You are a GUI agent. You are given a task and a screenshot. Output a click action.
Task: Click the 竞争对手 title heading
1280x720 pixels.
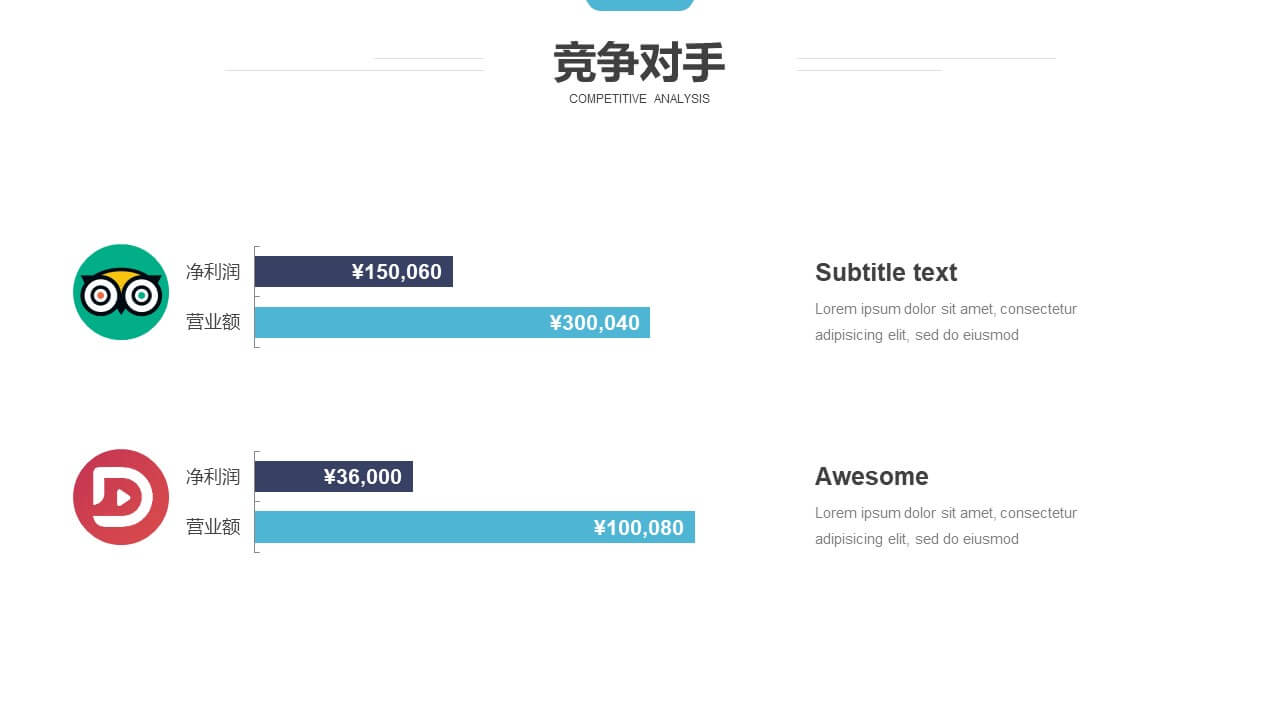(639, 63)
